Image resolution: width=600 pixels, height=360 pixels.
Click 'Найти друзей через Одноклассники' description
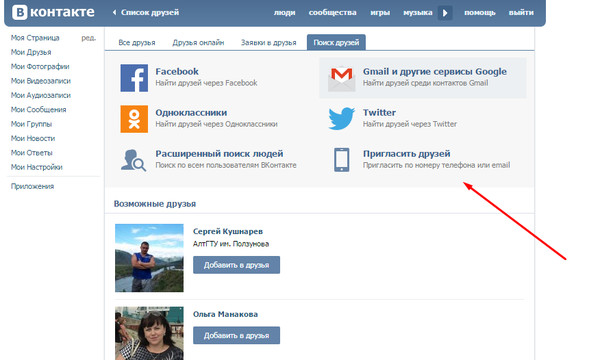(x=216, y=124)
